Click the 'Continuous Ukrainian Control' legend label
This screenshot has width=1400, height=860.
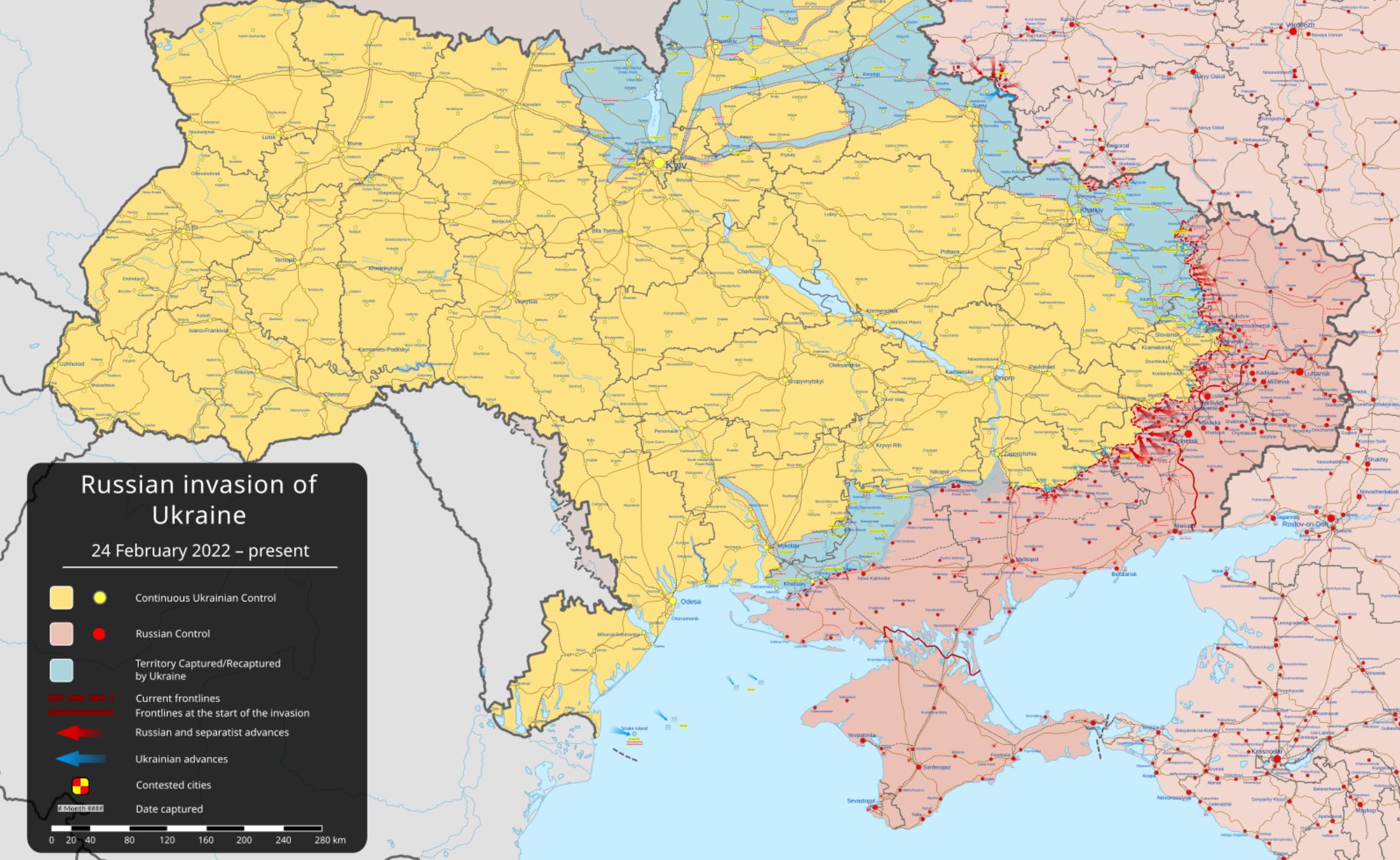tap(205, 598)
